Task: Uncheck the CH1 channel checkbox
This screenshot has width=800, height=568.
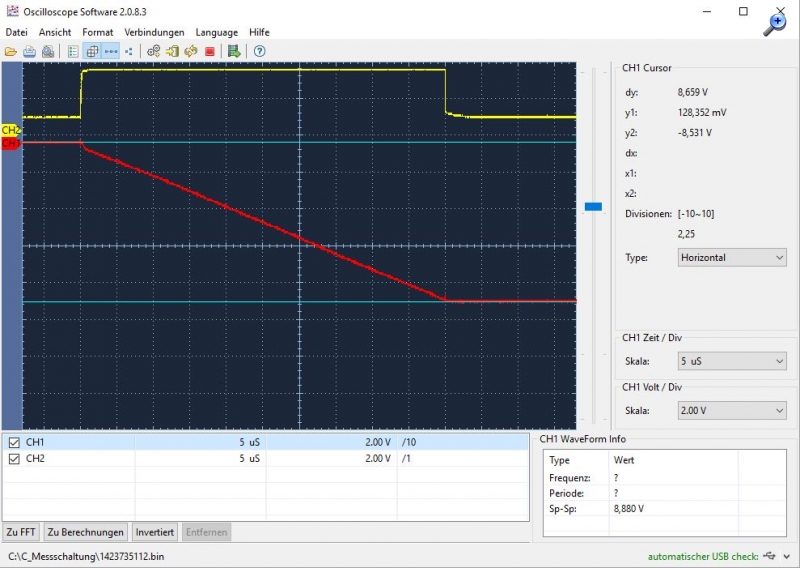Action: click(14, 442)
